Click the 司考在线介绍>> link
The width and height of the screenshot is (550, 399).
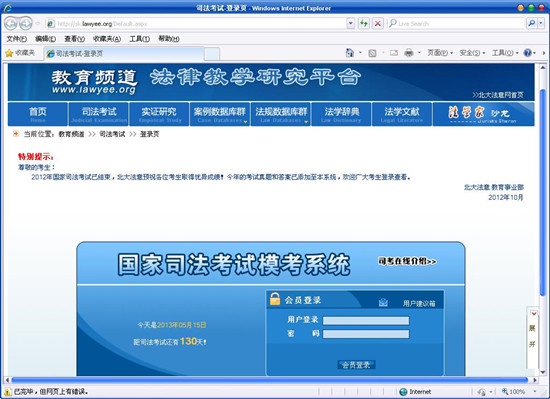tap(407, 261)
